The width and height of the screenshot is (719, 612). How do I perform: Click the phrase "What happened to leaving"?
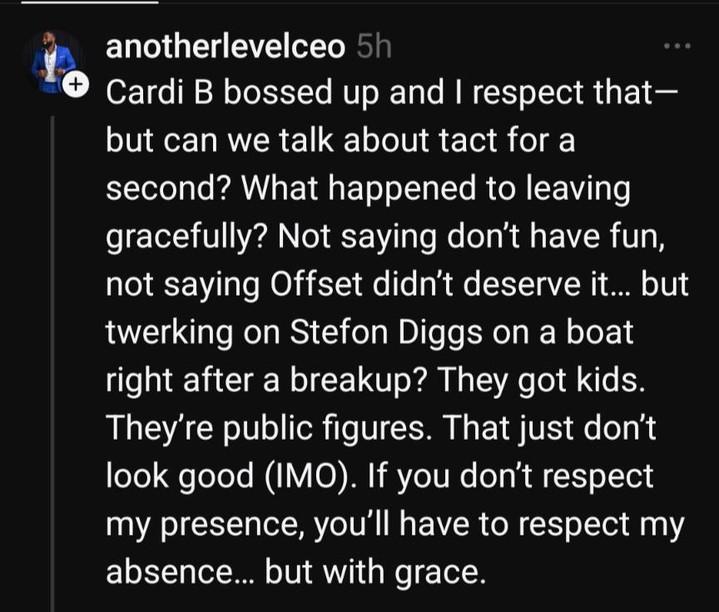point(436,189)
